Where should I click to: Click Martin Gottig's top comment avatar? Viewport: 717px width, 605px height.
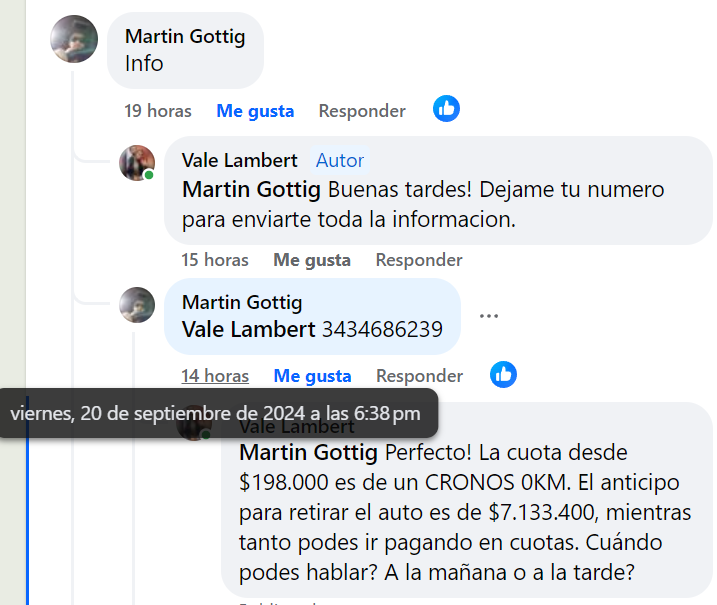tap(74, 39)
